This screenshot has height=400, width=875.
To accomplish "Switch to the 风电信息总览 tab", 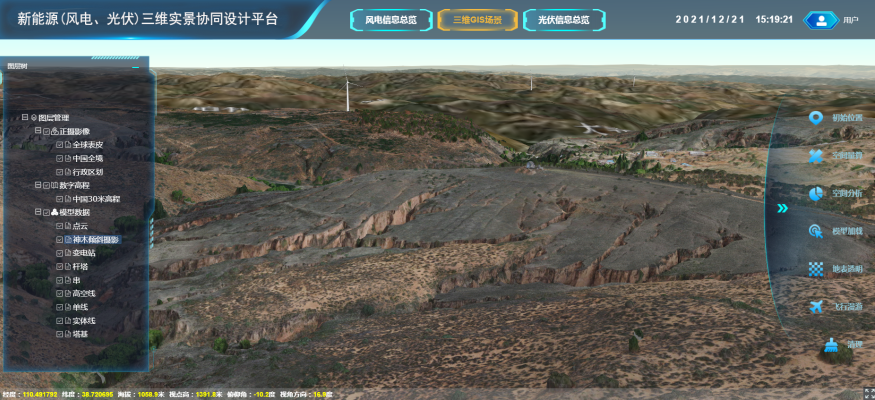I will (392, 19).
